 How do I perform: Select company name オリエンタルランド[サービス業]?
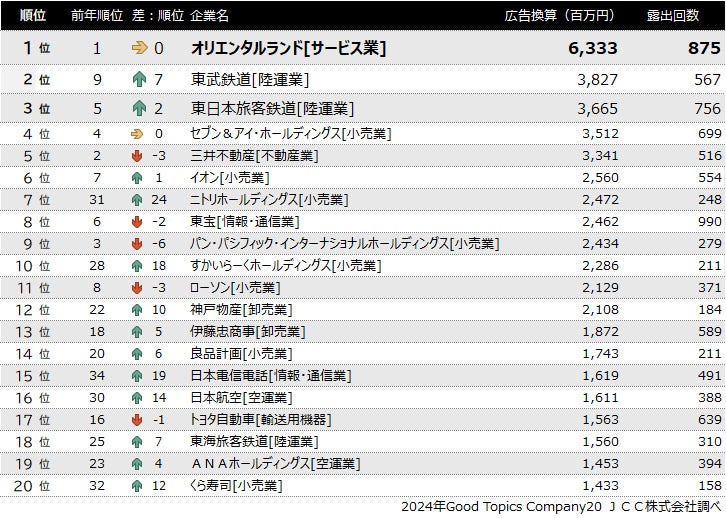point(288,48)
